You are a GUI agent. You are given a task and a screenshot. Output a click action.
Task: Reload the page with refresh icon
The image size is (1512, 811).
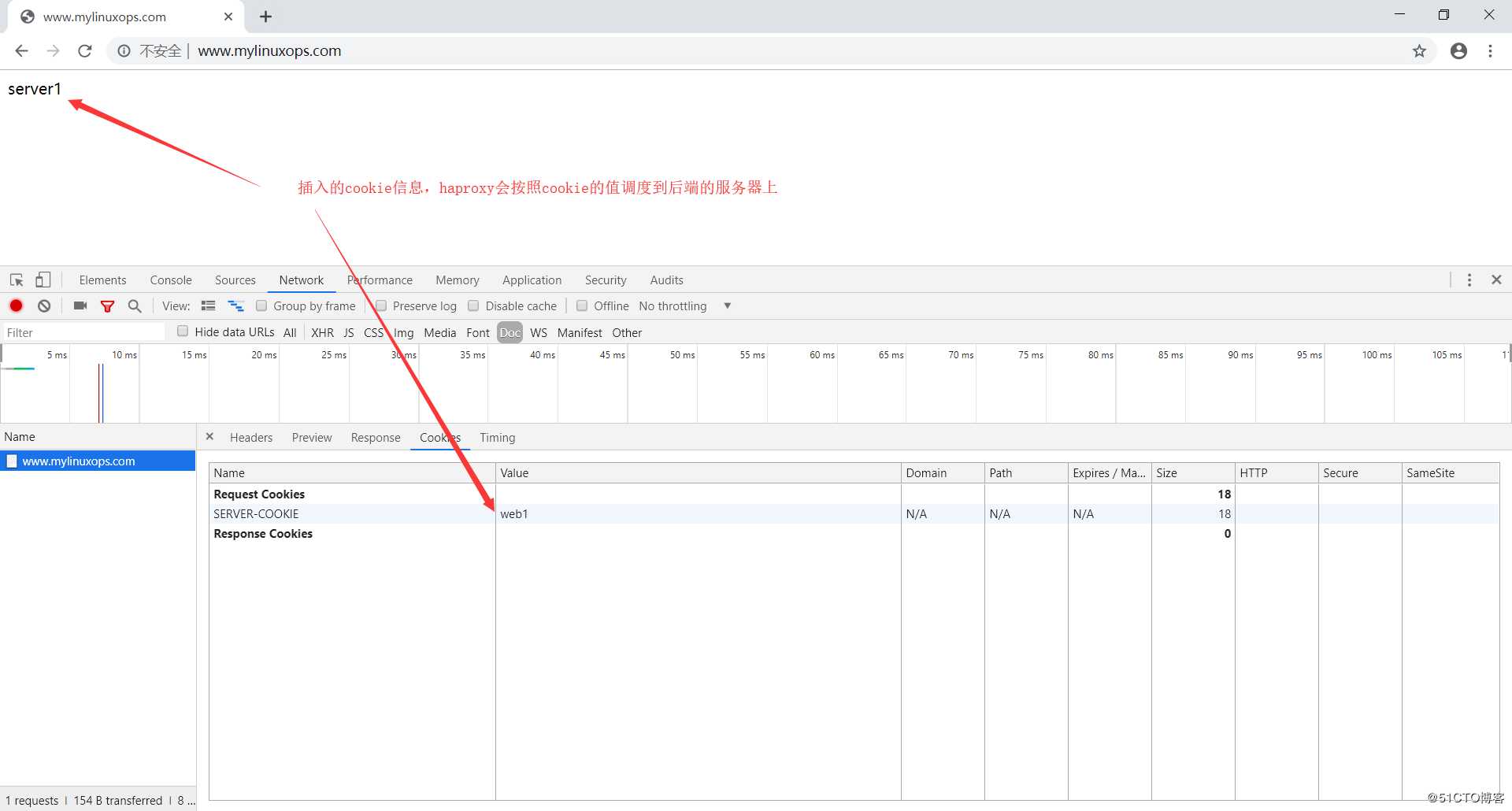pyautogui.click(x=85, y=51)
